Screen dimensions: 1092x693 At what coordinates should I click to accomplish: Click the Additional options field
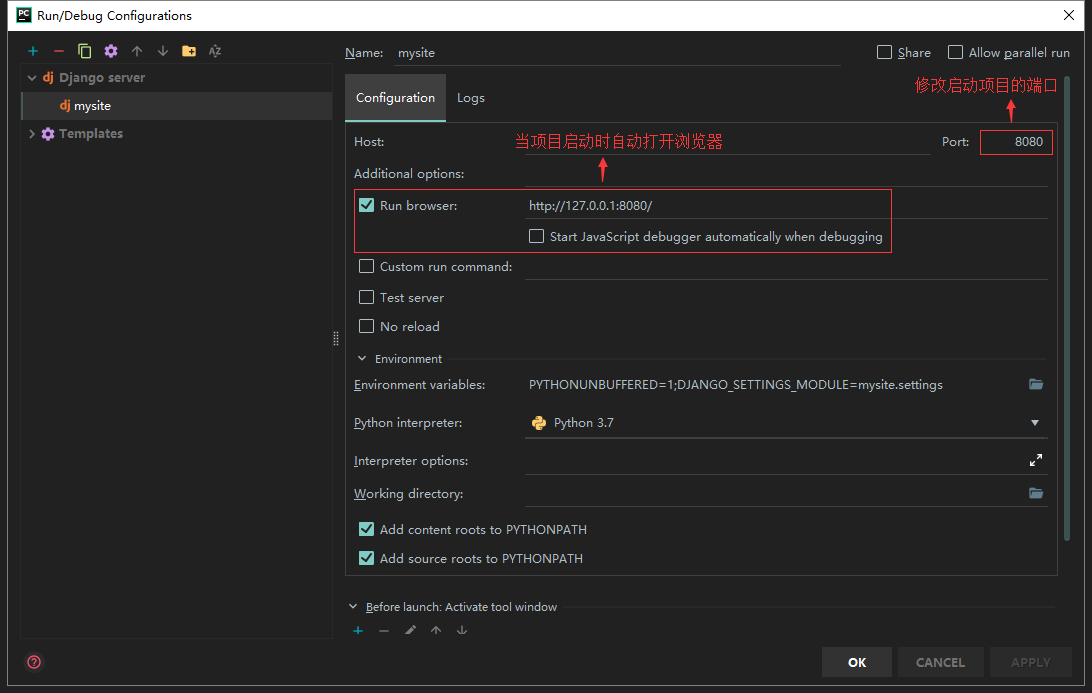coord(786,174)
